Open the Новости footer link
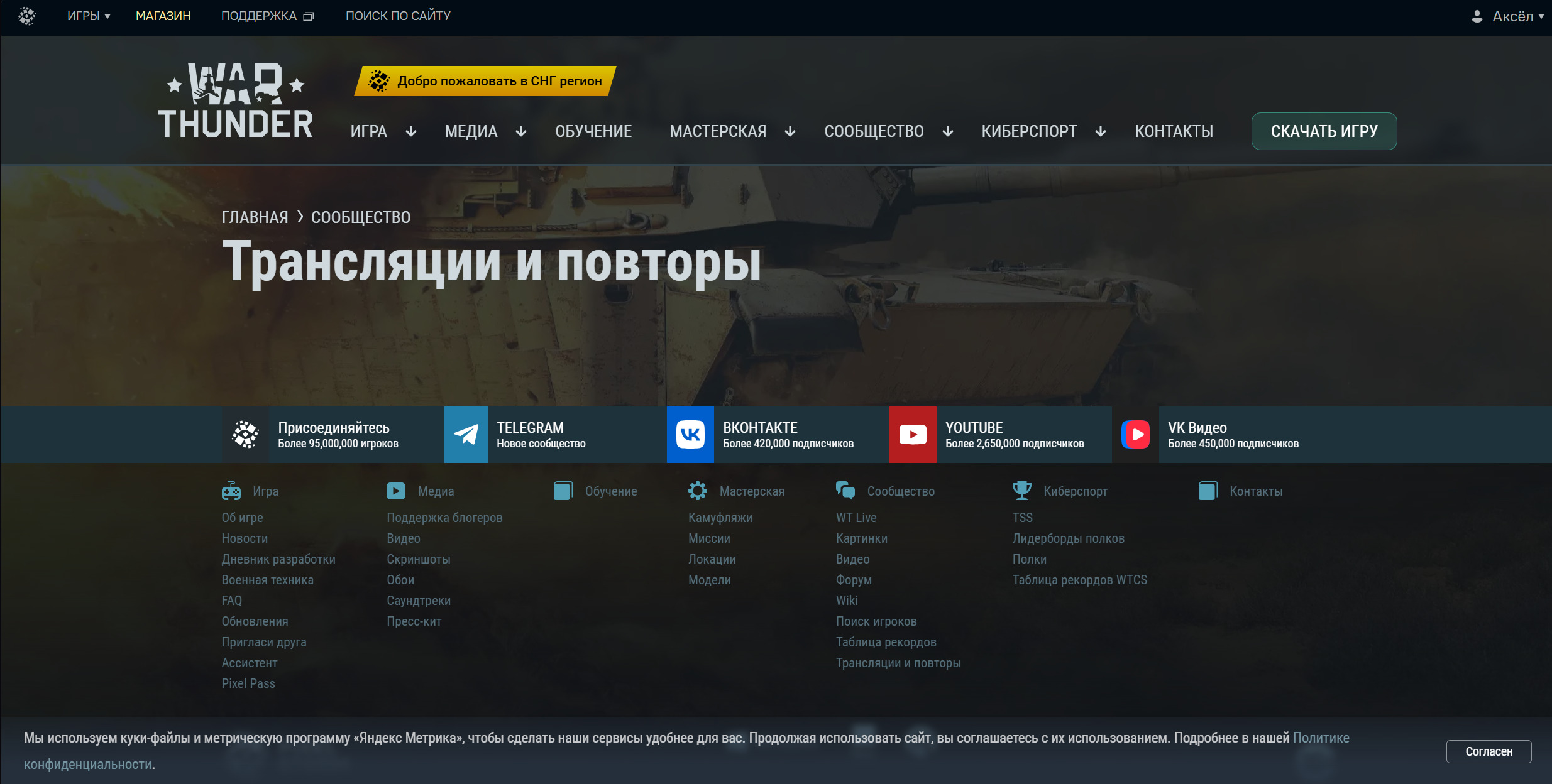Viewport: 1552px width, 784px height. (245, 538)
